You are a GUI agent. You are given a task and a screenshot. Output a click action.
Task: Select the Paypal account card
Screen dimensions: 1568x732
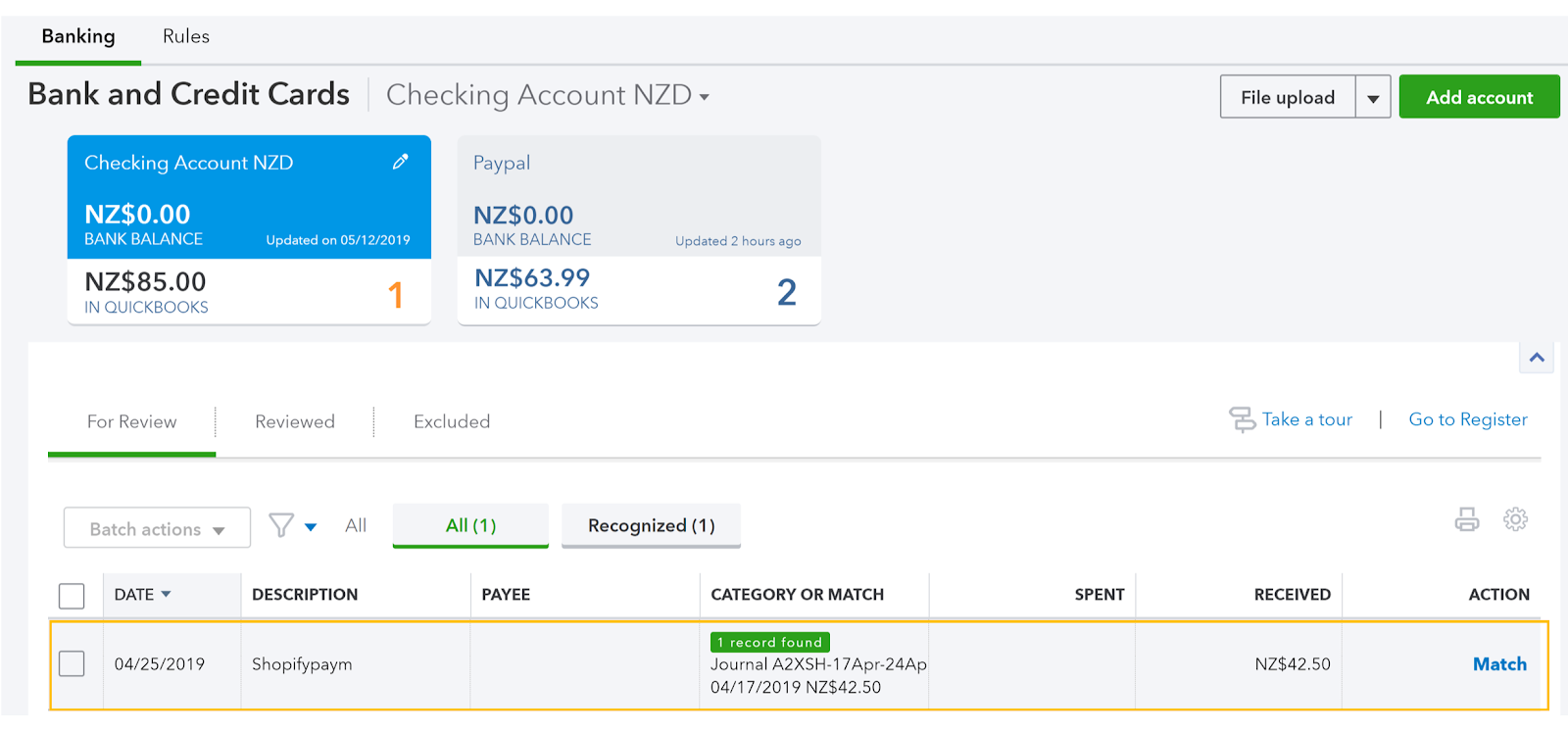(639, 229)
